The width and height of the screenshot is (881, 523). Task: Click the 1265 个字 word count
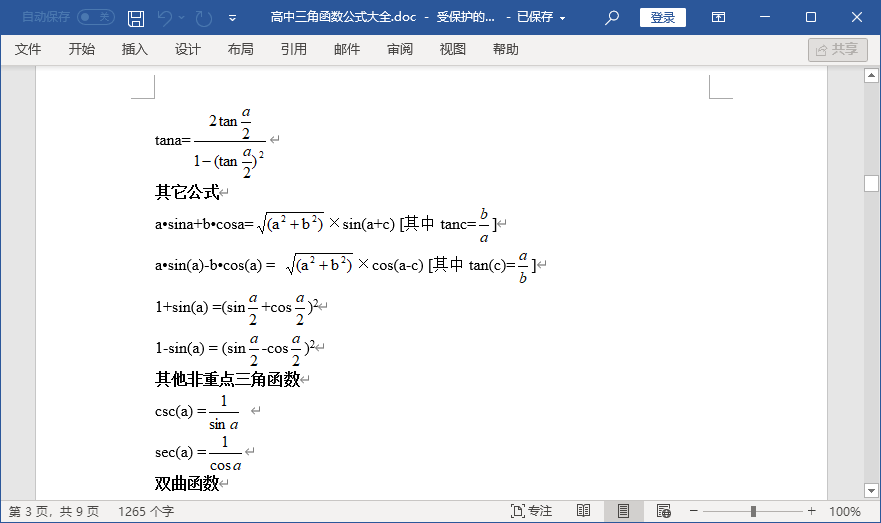(146, 511)
